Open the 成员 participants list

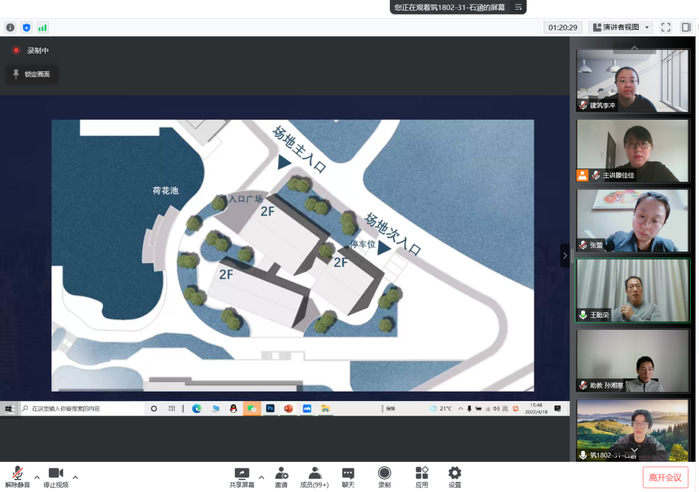point(314,472)
